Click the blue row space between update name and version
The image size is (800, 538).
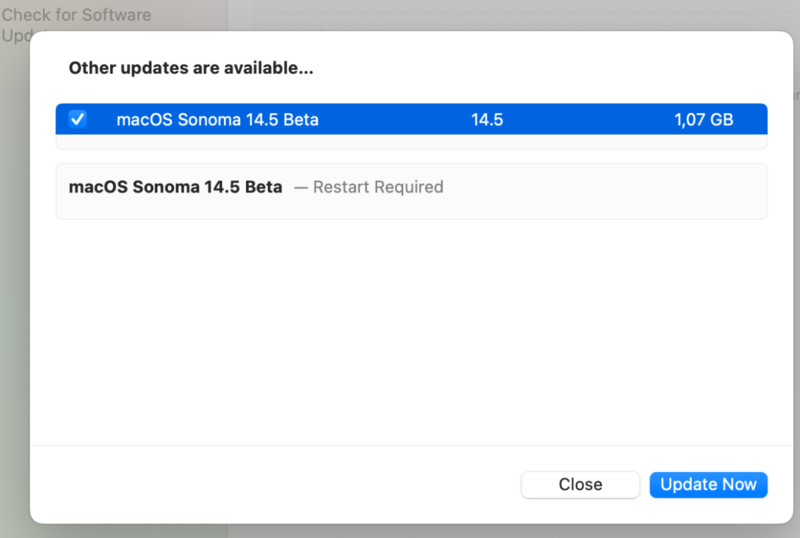pos(395,120)
